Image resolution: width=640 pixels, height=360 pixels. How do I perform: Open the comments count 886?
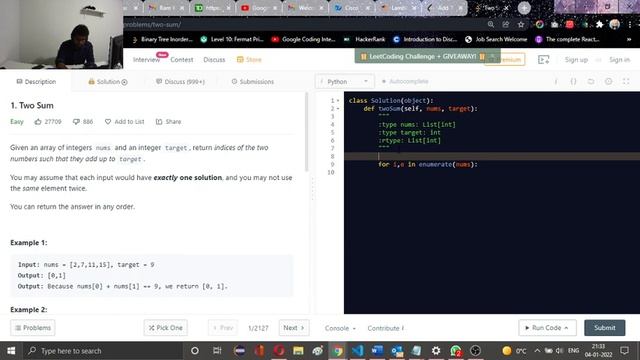[83, 122]
